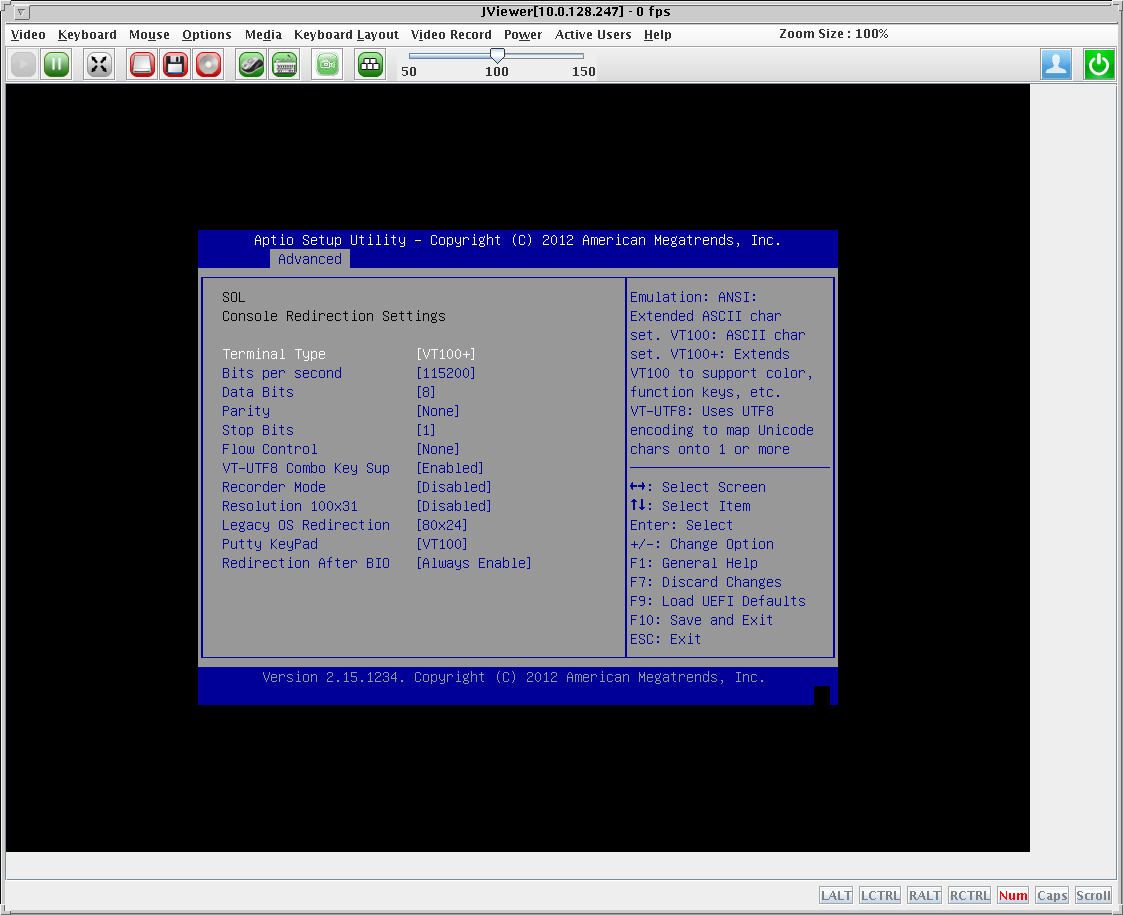Select the Advanced tab in BIOS
The image size is (1123, 915).
(x=309, y=259)
